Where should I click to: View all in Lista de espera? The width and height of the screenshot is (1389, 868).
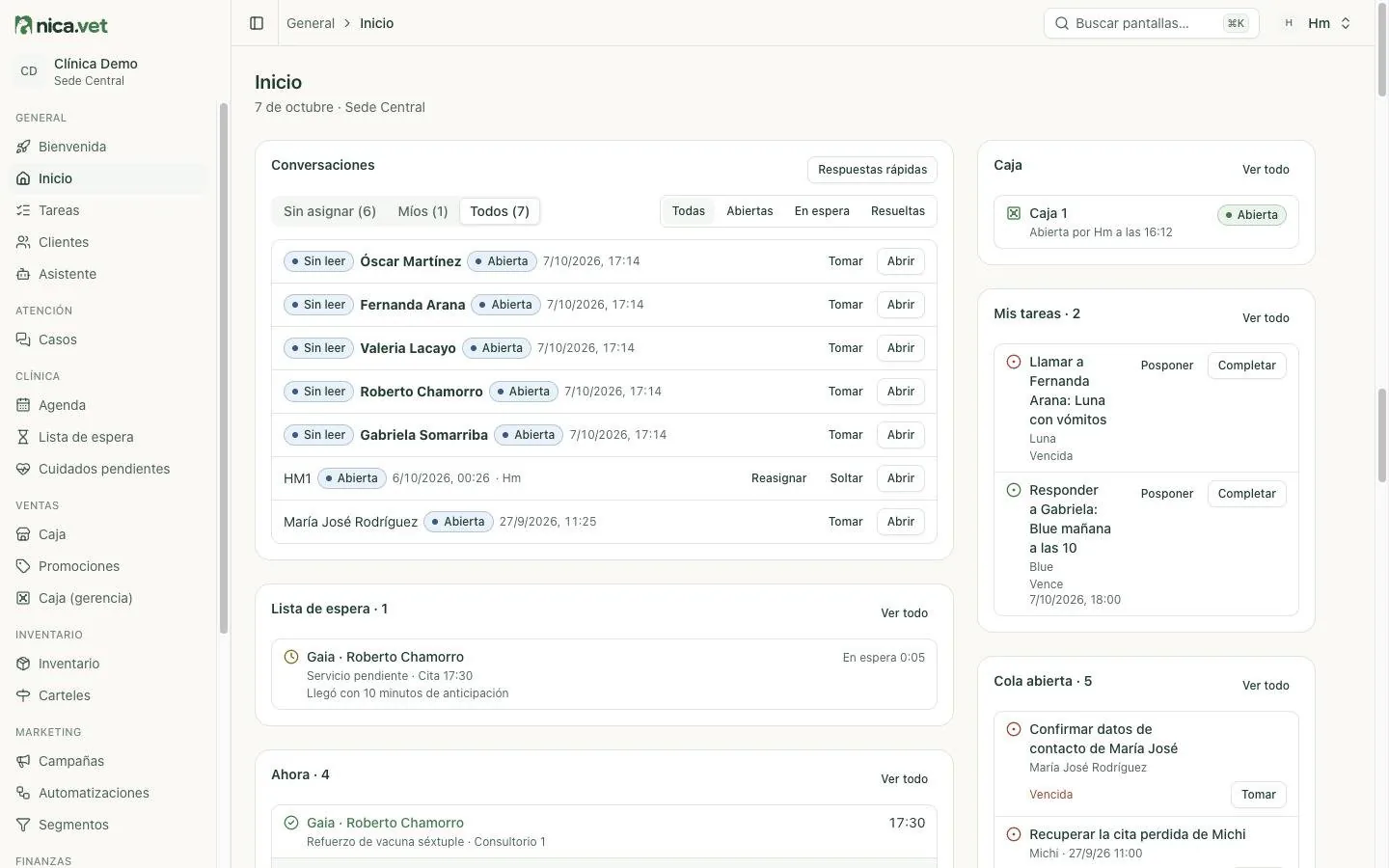click(904, 613)
